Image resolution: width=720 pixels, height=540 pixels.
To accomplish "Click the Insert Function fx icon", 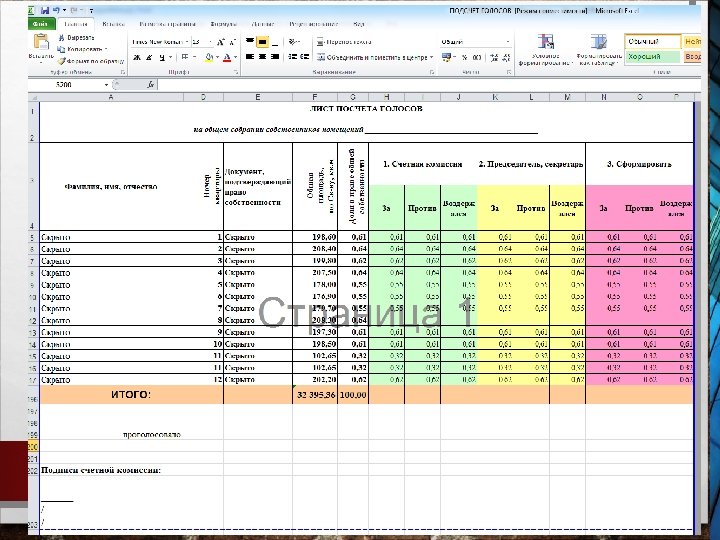I will click(x=151, y=84).
